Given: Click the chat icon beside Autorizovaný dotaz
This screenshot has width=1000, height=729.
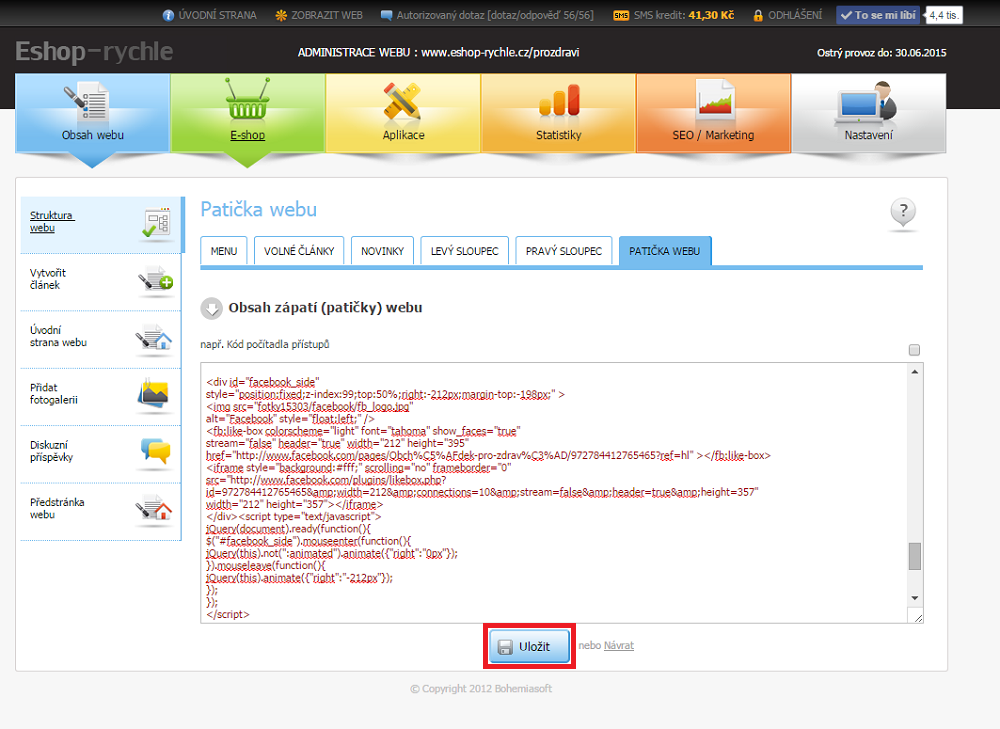Looking at the screenshot, I should 386,15.
